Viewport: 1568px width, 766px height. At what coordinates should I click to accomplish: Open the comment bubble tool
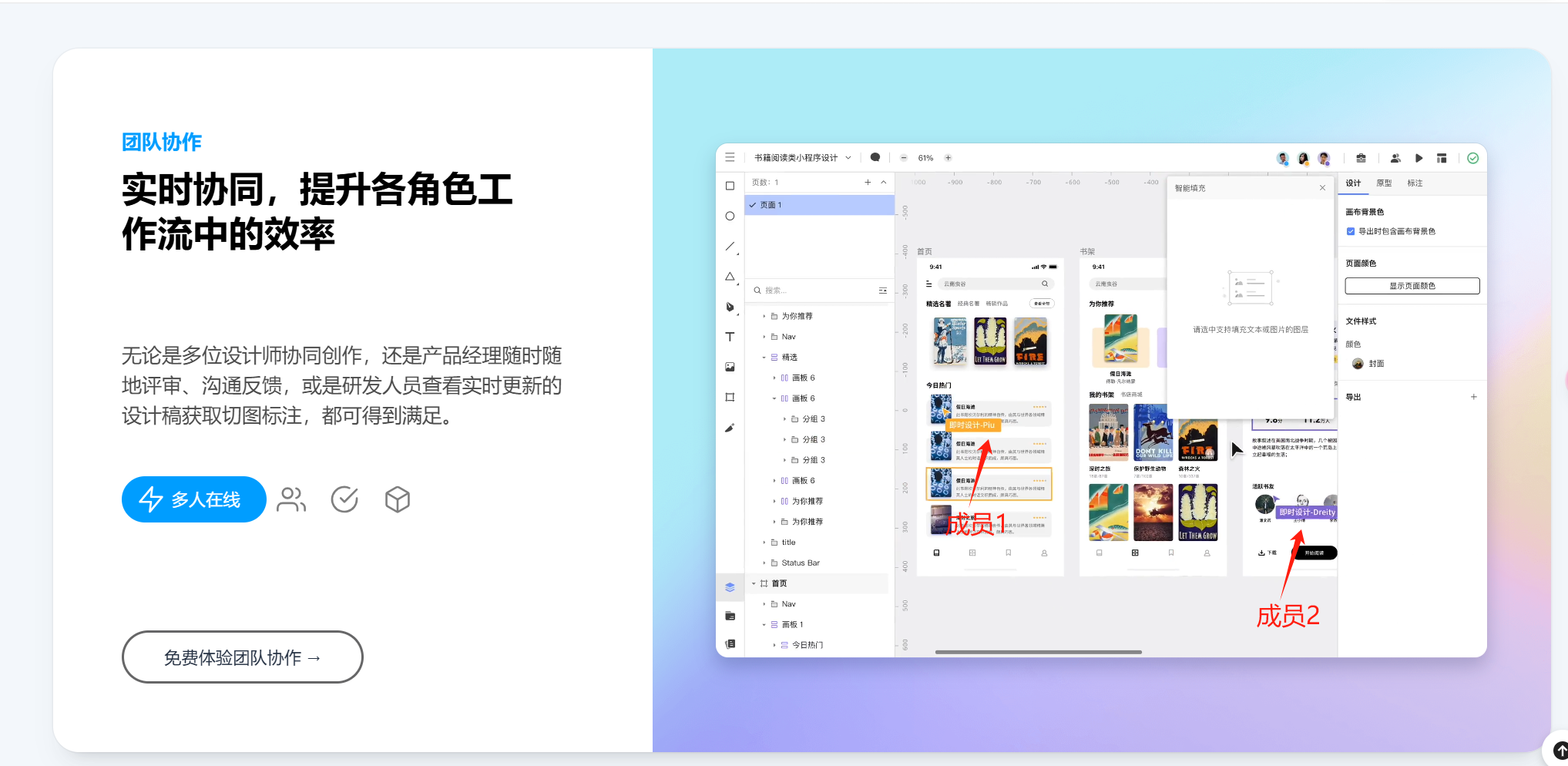tap(875, 157)
